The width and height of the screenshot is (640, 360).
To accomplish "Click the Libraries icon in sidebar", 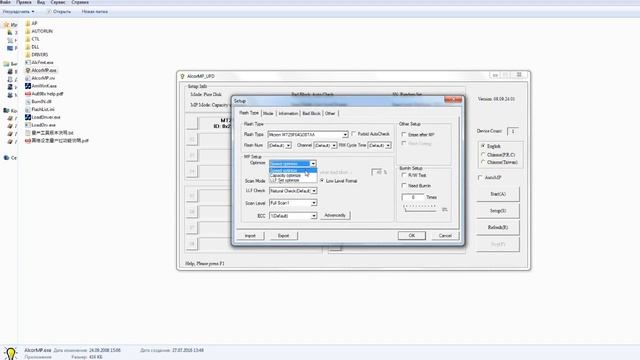I will 6,64.
